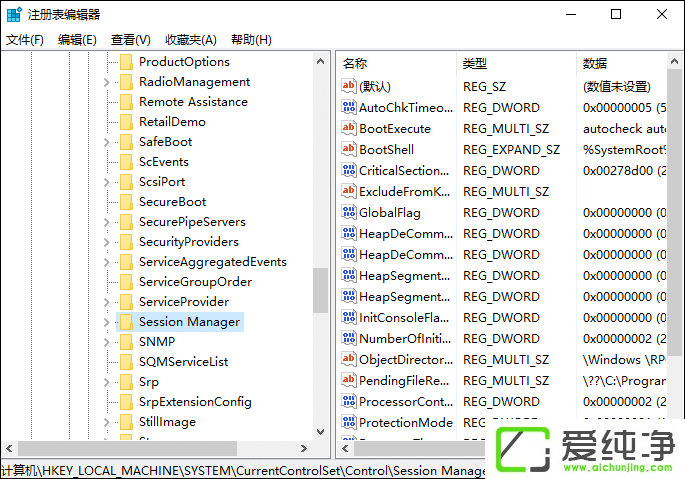Expand the SNMP key arrow
This screenshot has width=685, height=479.
click(x=107, y=342)
